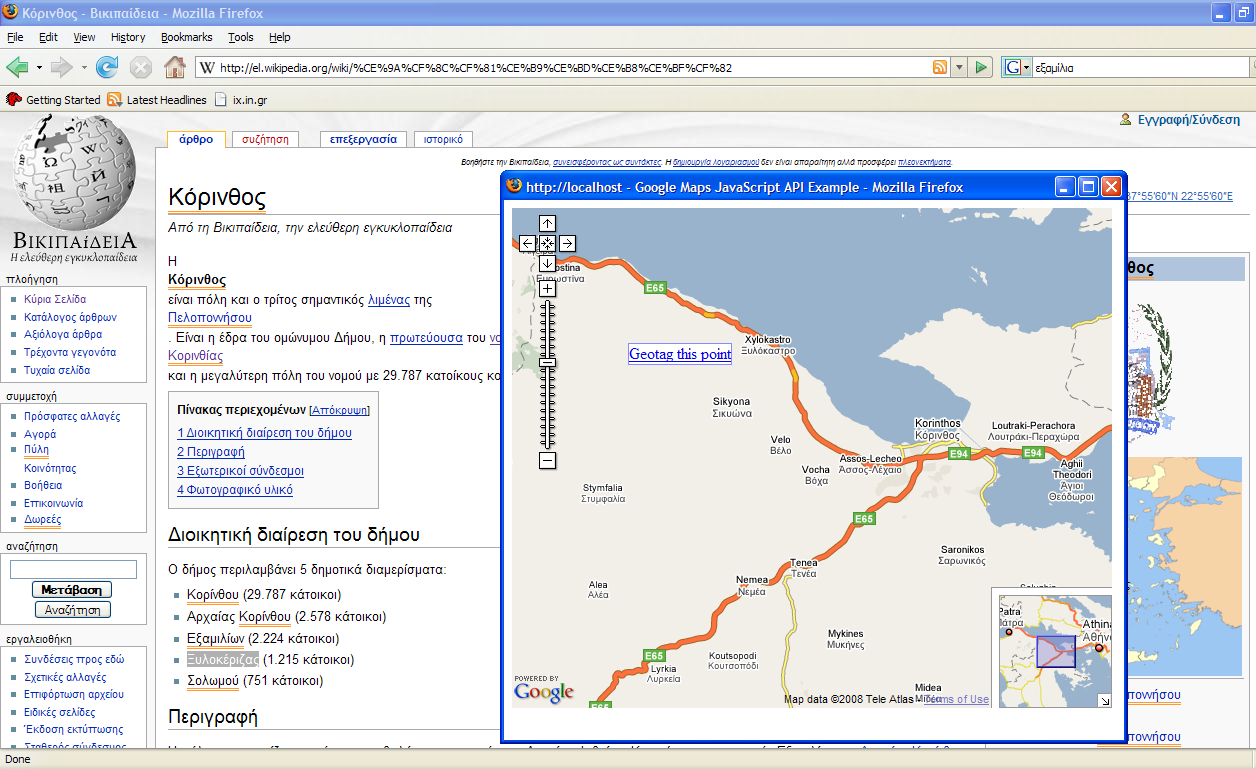Open the View menu
Image resolution: width=1256 pixels, height=769 pixels.
click(84, 37)
